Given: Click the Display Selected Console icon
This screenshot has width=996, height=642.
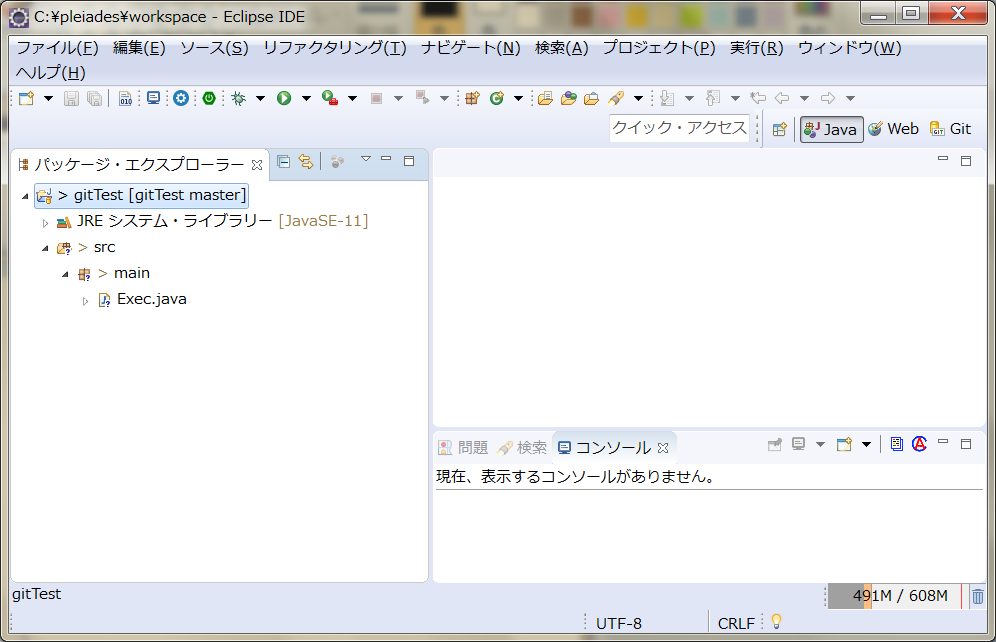Looking at the screenshot, I should point(798,445).
